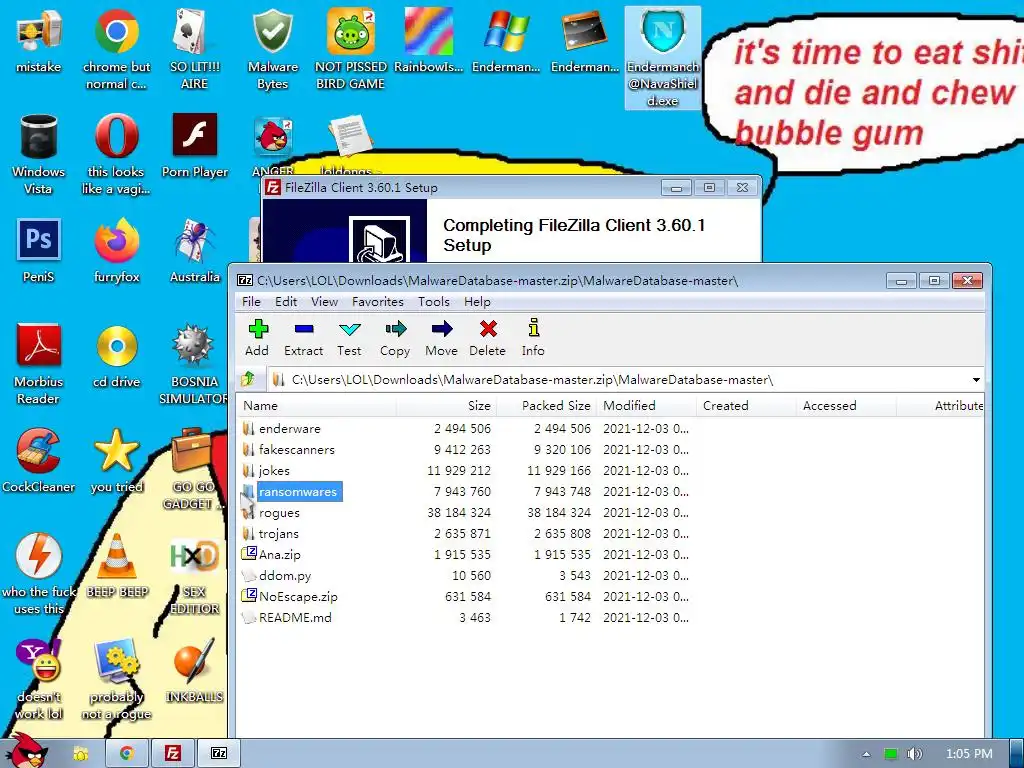1024x768 pixels.
Task: Open the File menu in 7-Zip
Action: (251, 302)
